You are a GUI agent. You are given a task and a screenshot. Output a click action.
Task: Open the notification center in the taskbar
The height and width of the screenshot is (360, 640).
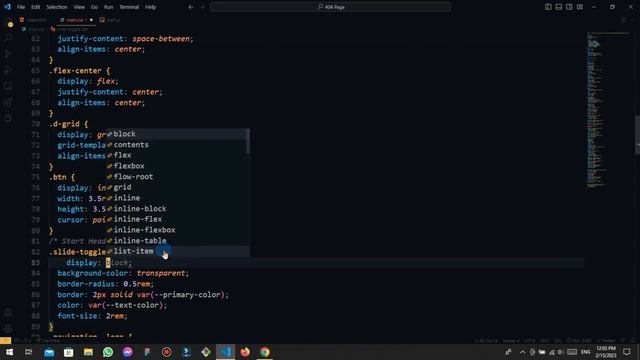pyautogui.click(x=627, y=352)
